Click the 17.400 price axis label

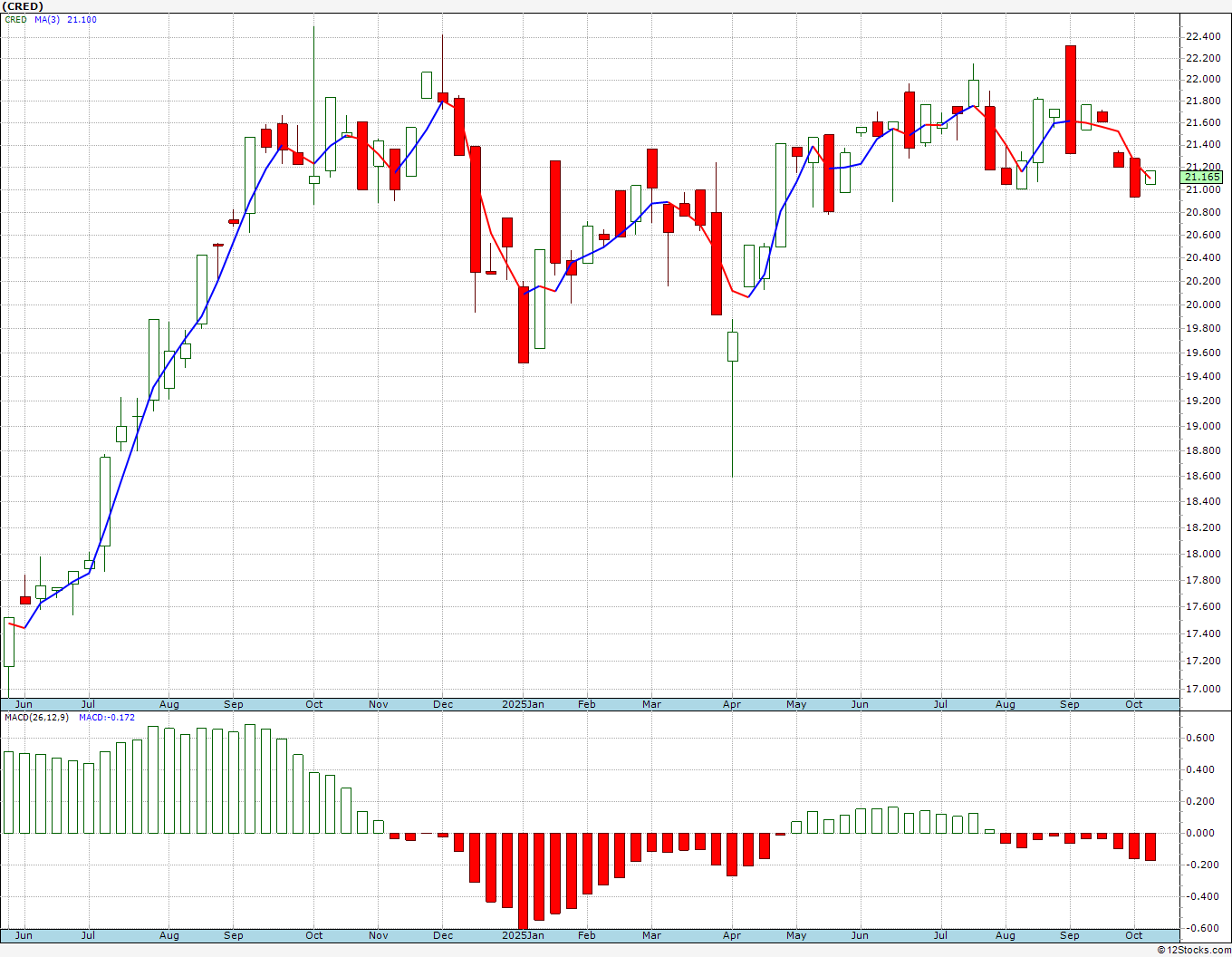(x=1202, y=633)
